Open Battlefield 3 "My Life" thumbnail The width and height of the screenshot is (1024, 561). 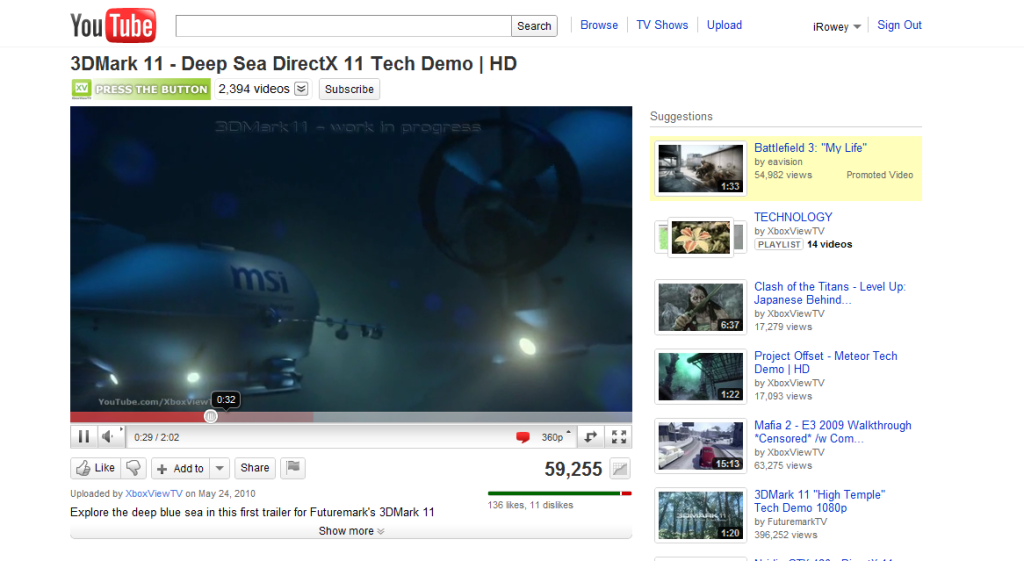(701, 168)
